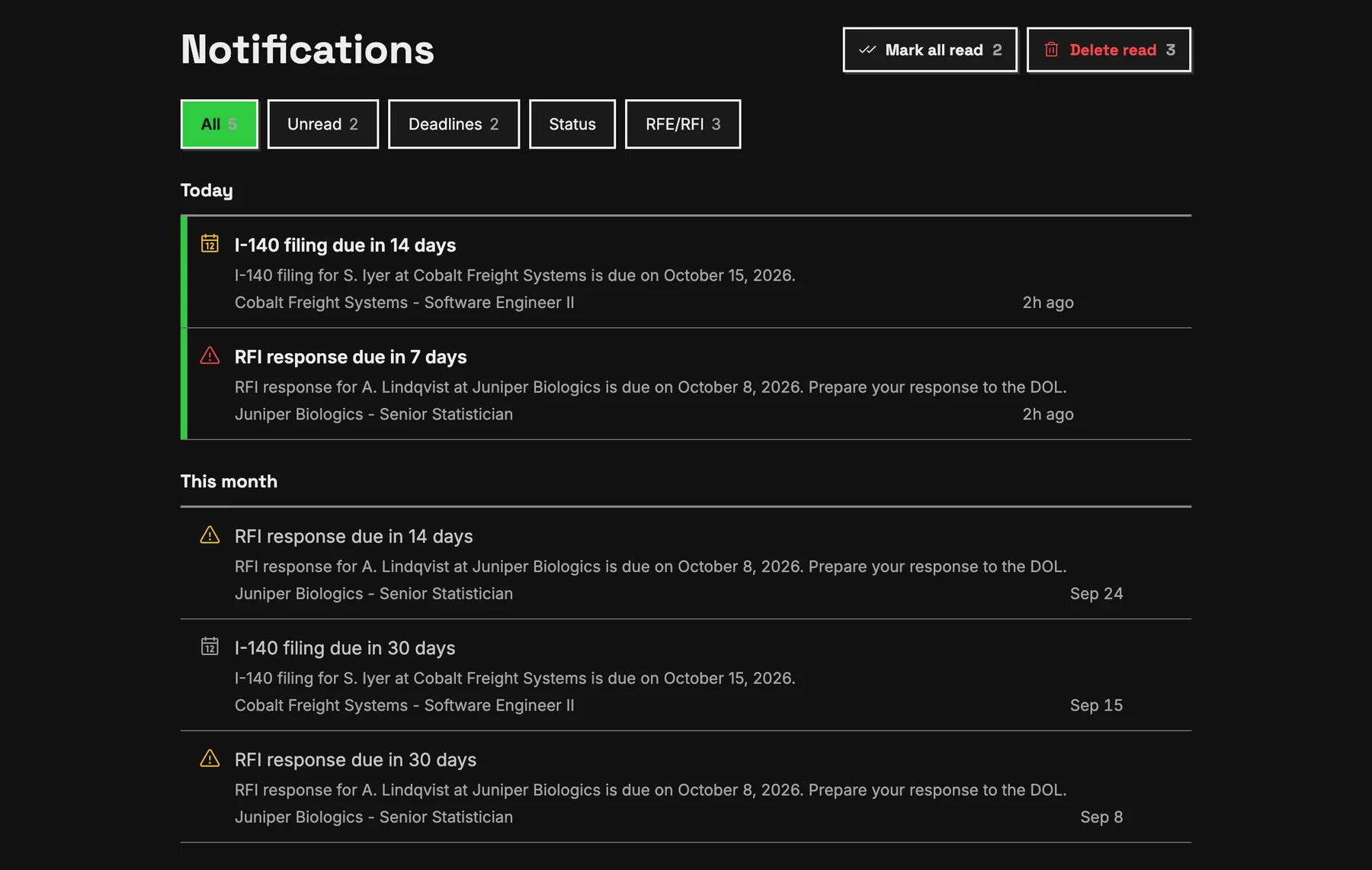Click the This month section heading
The width and height of the screenshot is (1372, 870).
point(229,481)
